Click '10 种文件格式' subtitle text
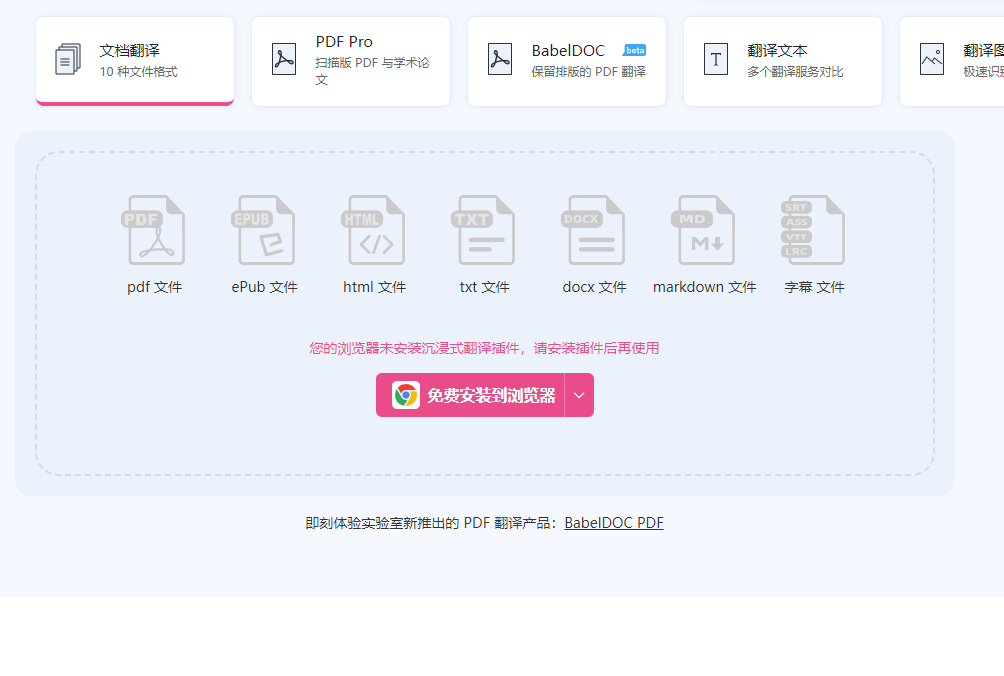 (x=138, y=72)
